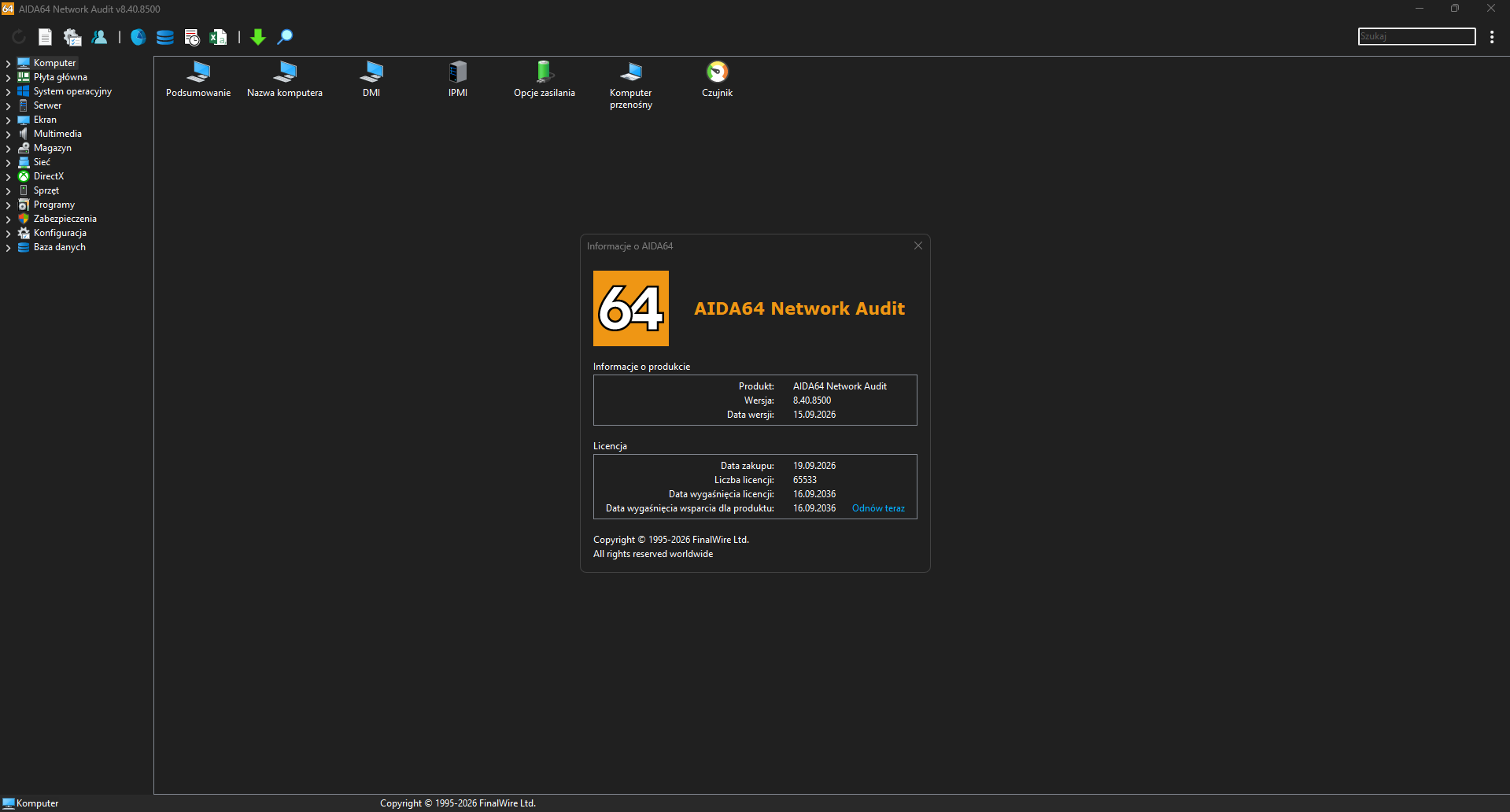Open the gear with checklist toolbar icon
Screen dimensions: 1510x812
72,37
